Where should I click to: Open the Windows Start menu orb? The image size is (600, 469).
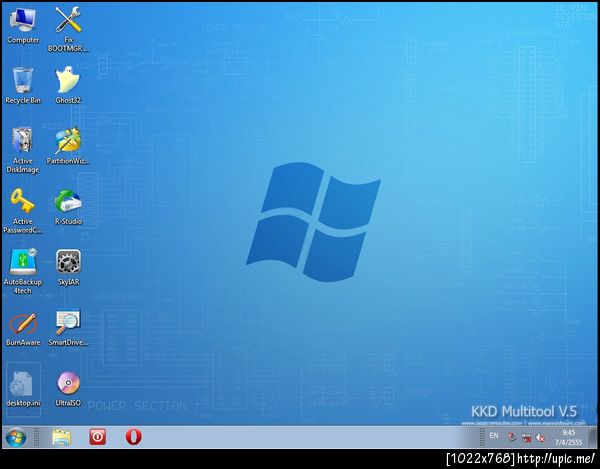coord(16,437)
